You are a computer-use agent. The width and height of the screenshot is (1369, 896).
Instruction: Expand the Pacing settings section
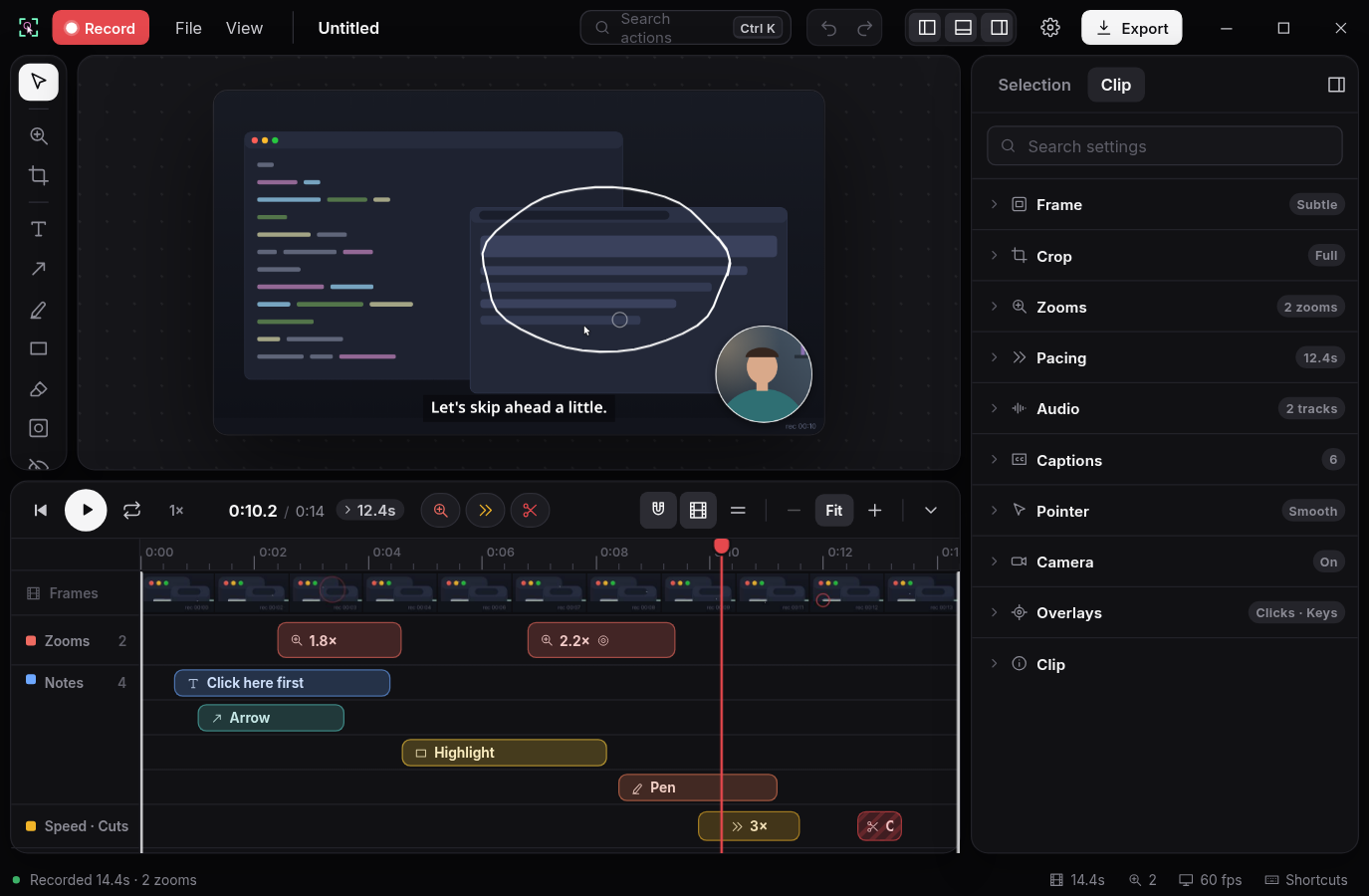pos(1165,357)
